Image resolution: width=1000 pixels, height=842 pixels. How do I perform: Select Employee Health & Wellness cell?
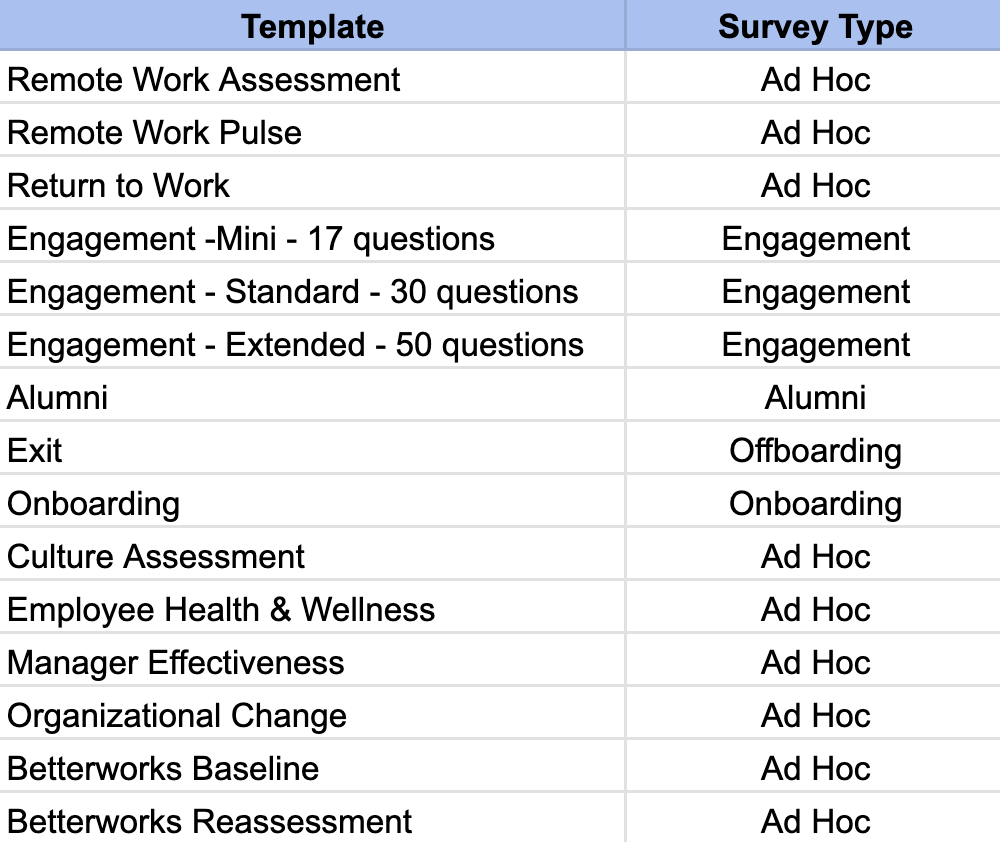(x=312, y=607)
